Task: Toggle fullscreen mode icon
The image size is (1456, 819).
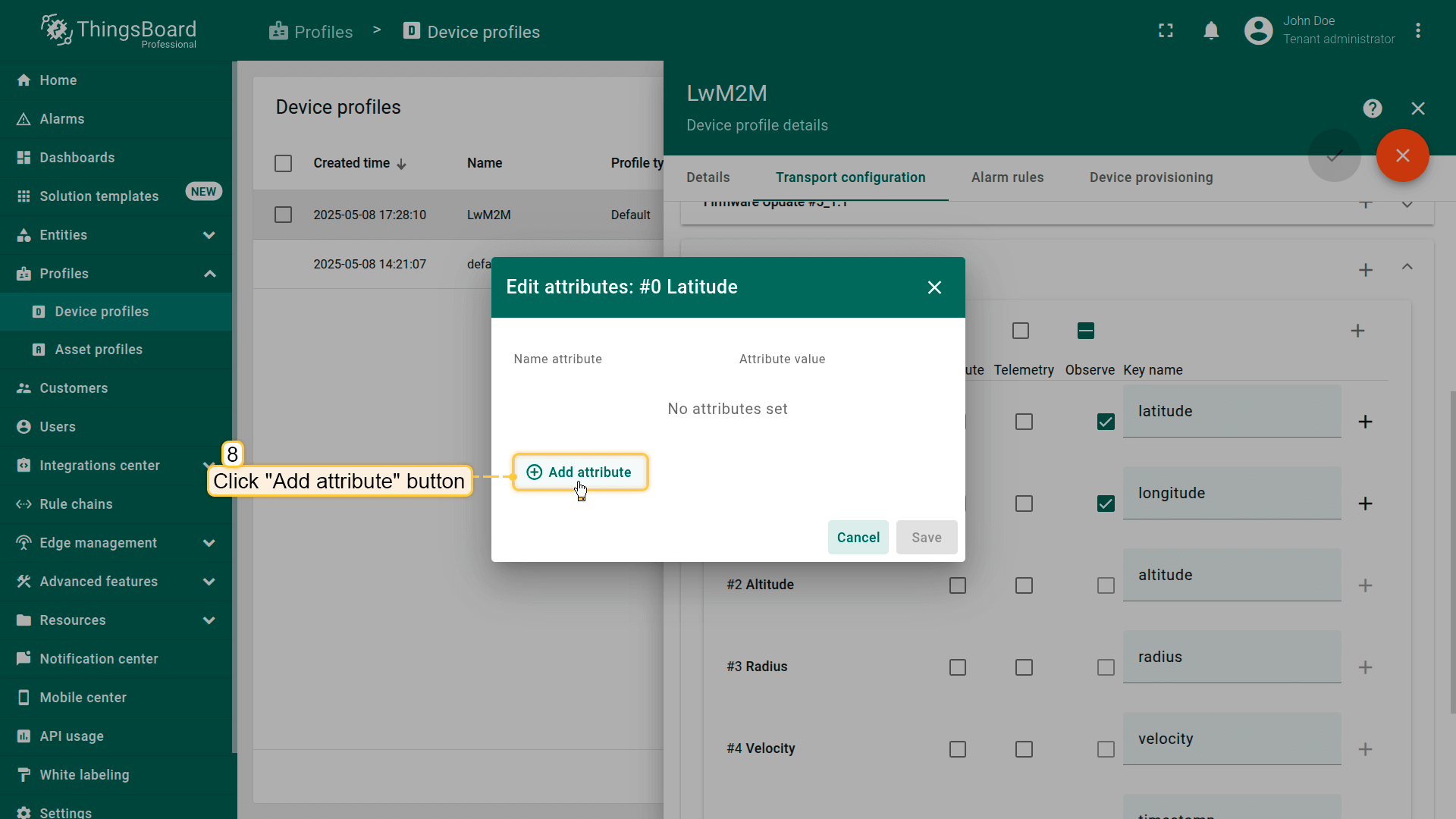Action: pyautogui.click(x=1166, y=31)
